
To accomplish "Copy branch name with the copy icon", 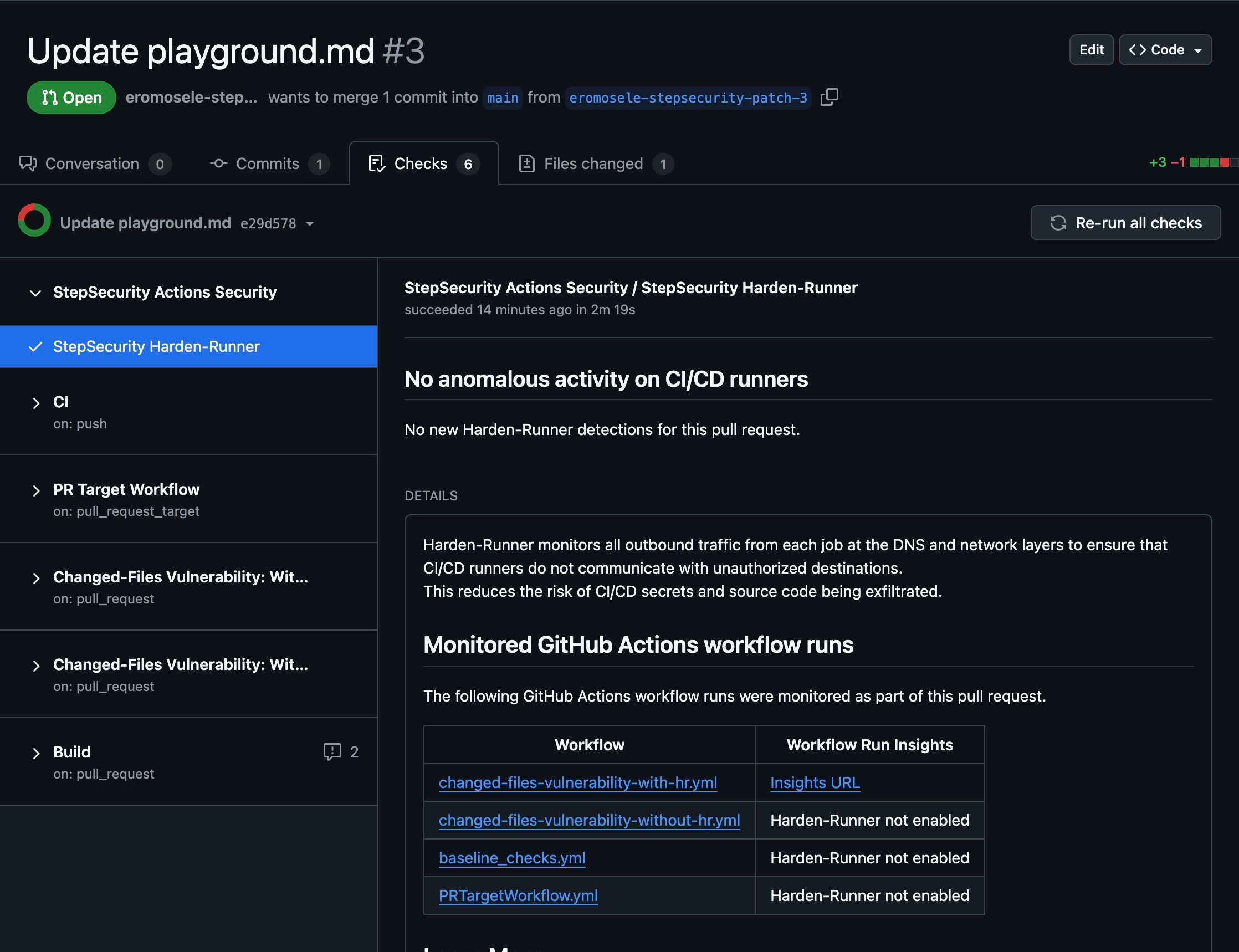I will pyautogui.click(x=830, y=97).
